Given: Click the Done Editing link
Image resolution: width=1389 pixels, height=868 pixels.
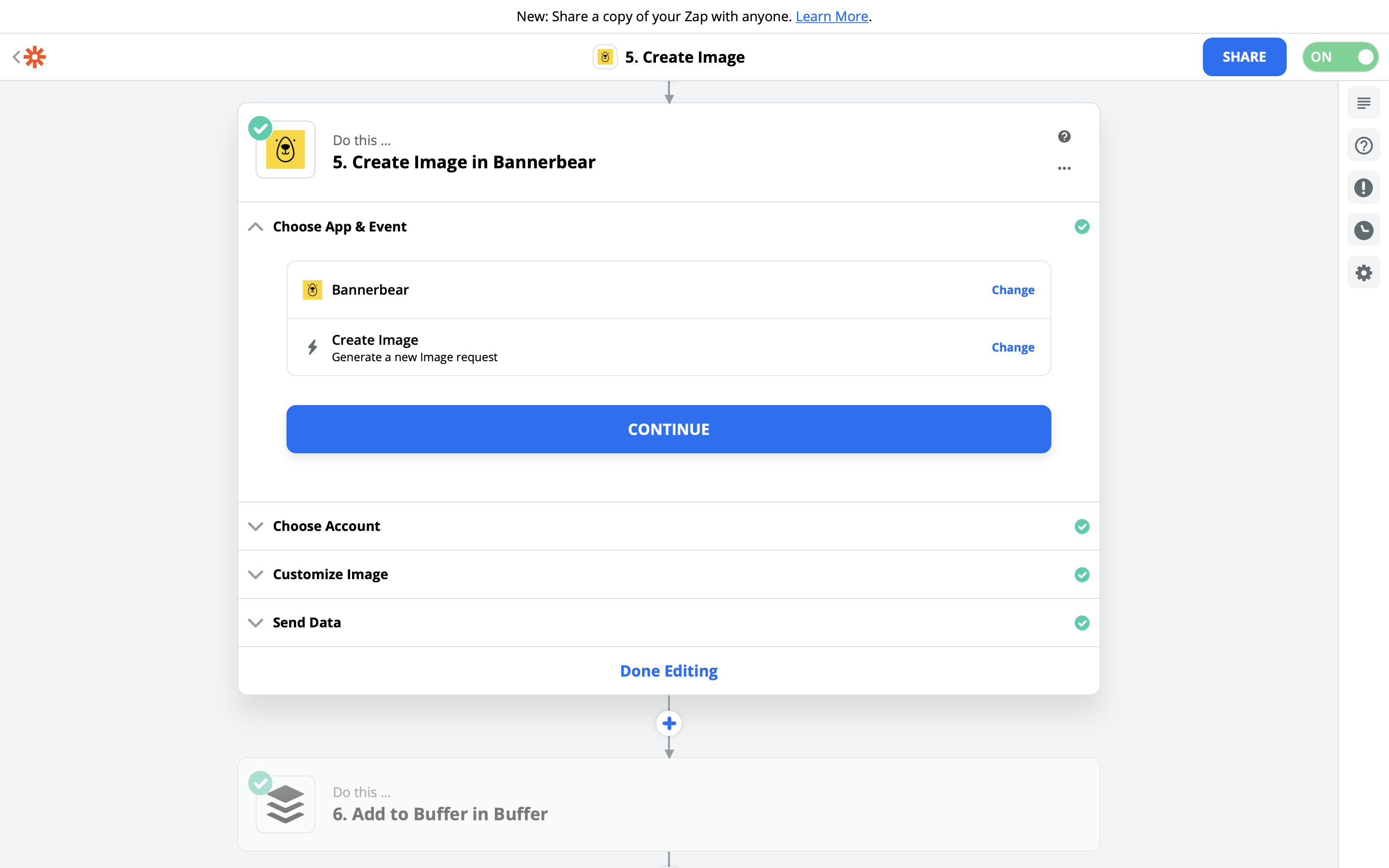Looking at the screenshot, I should 668,671.
